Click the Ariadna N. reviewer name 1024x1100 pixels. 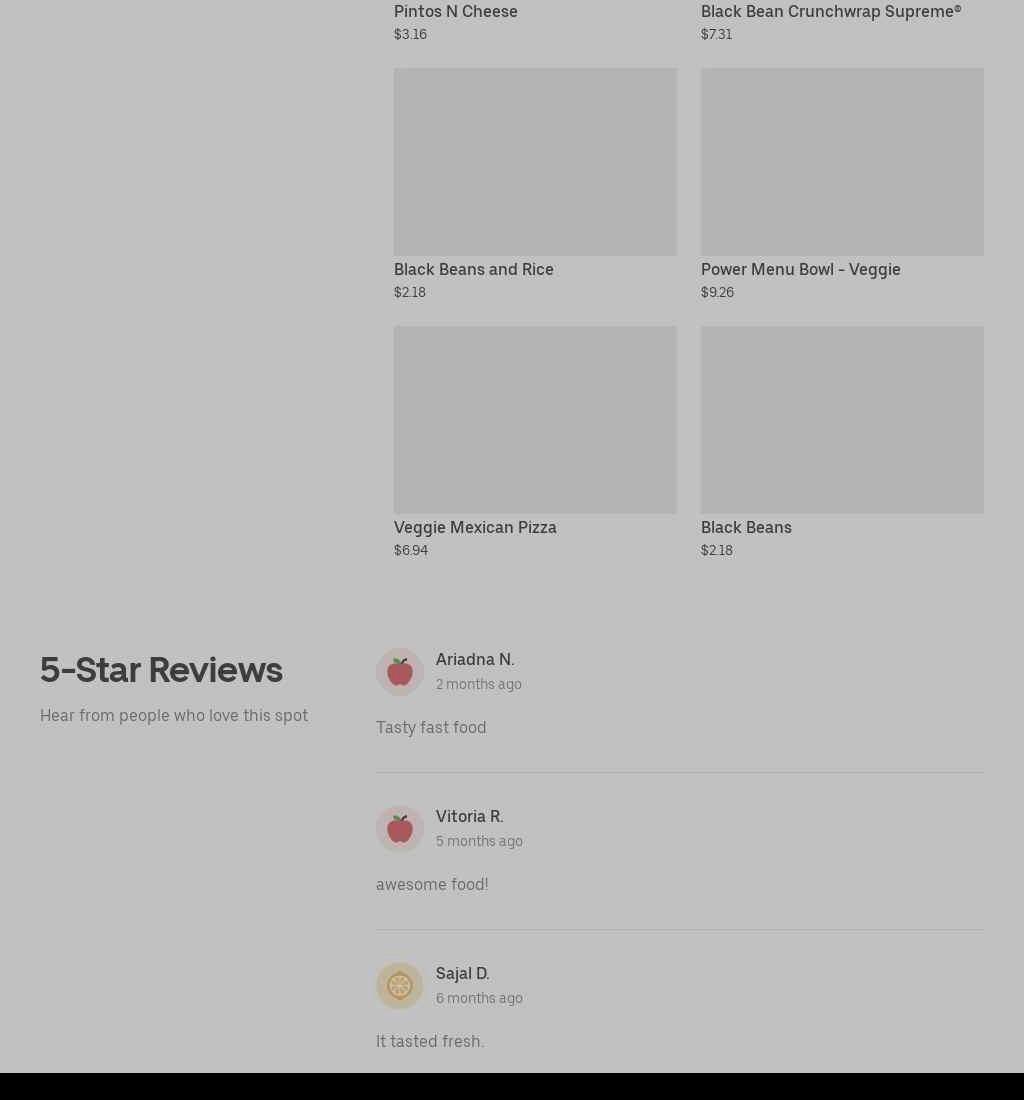(475, 659)
